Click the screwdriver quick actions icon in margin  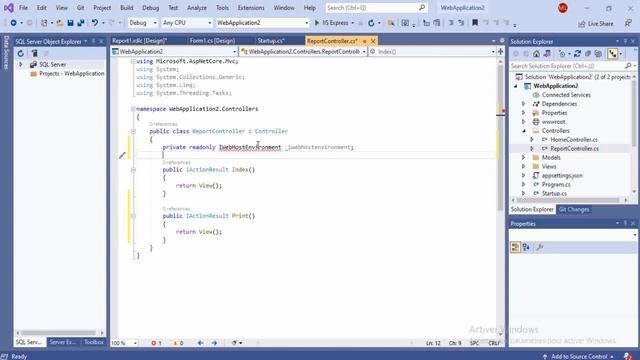point(122,155)
